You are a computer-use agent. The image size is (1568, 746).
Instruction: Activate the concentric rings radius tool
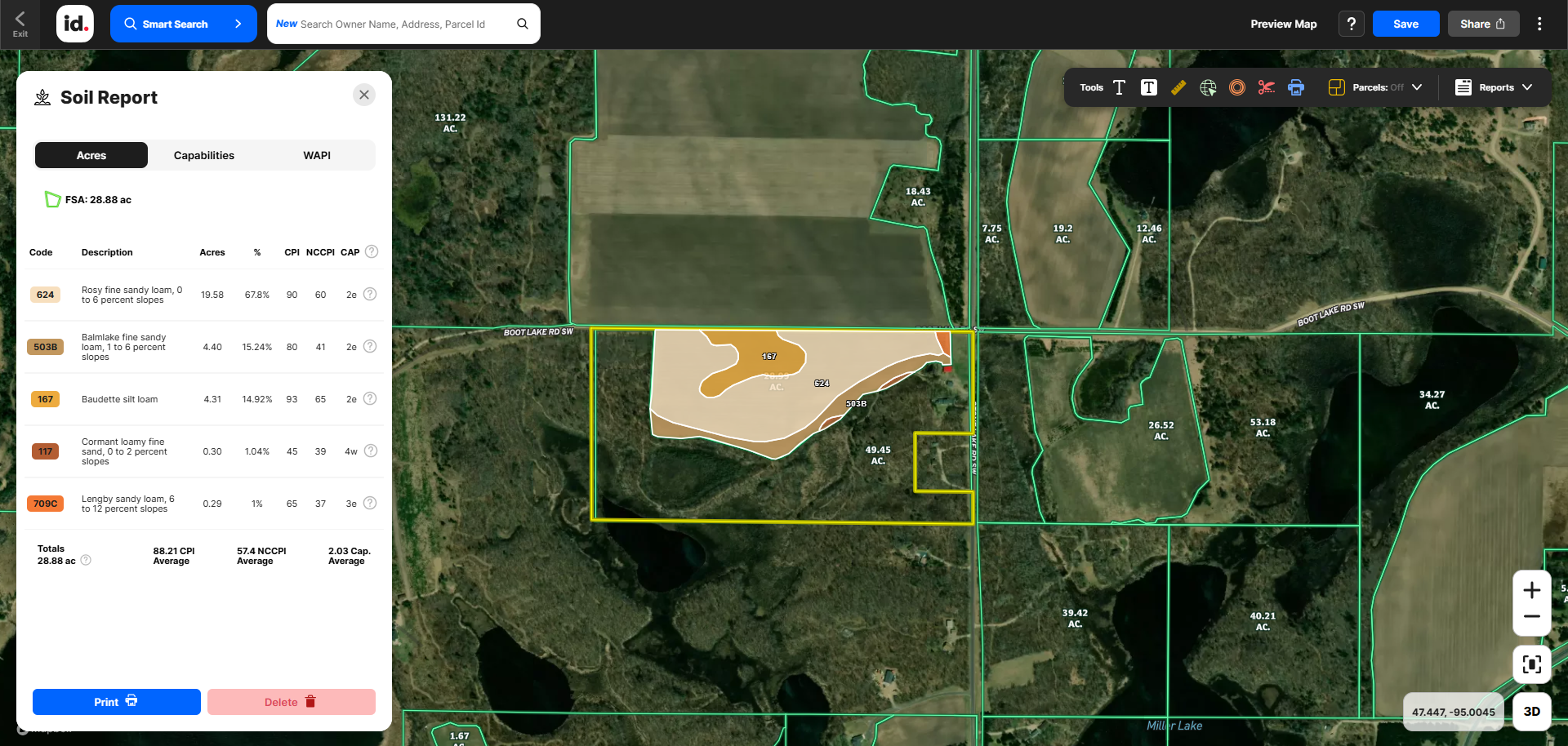tap(1236, 87)
